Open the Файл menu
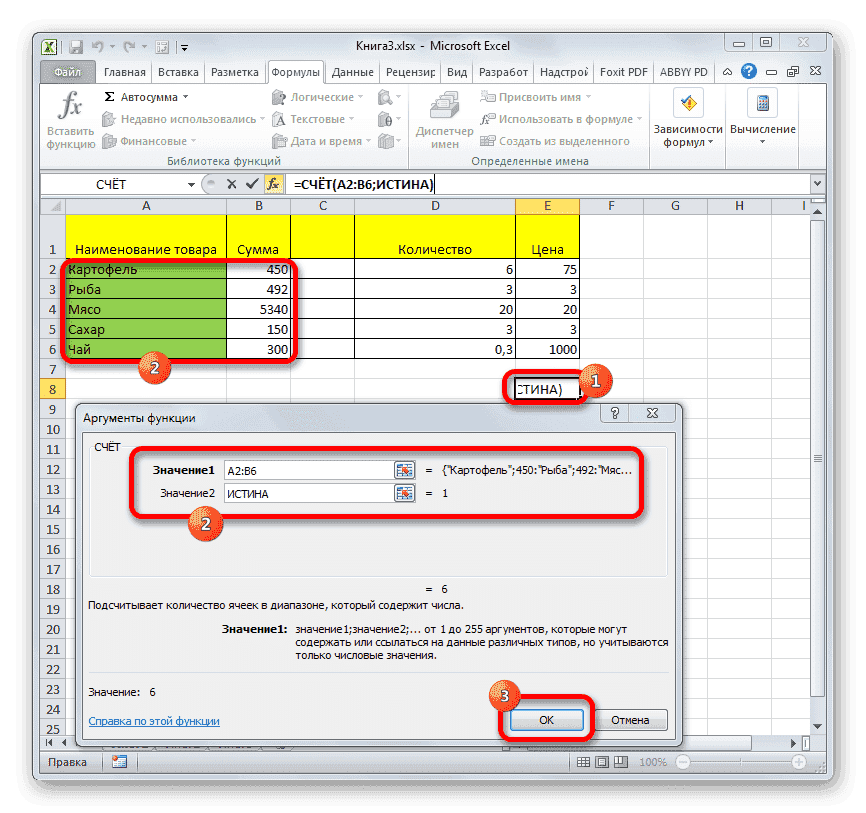This screenshot has height=813, width=866. pos(68,71)
